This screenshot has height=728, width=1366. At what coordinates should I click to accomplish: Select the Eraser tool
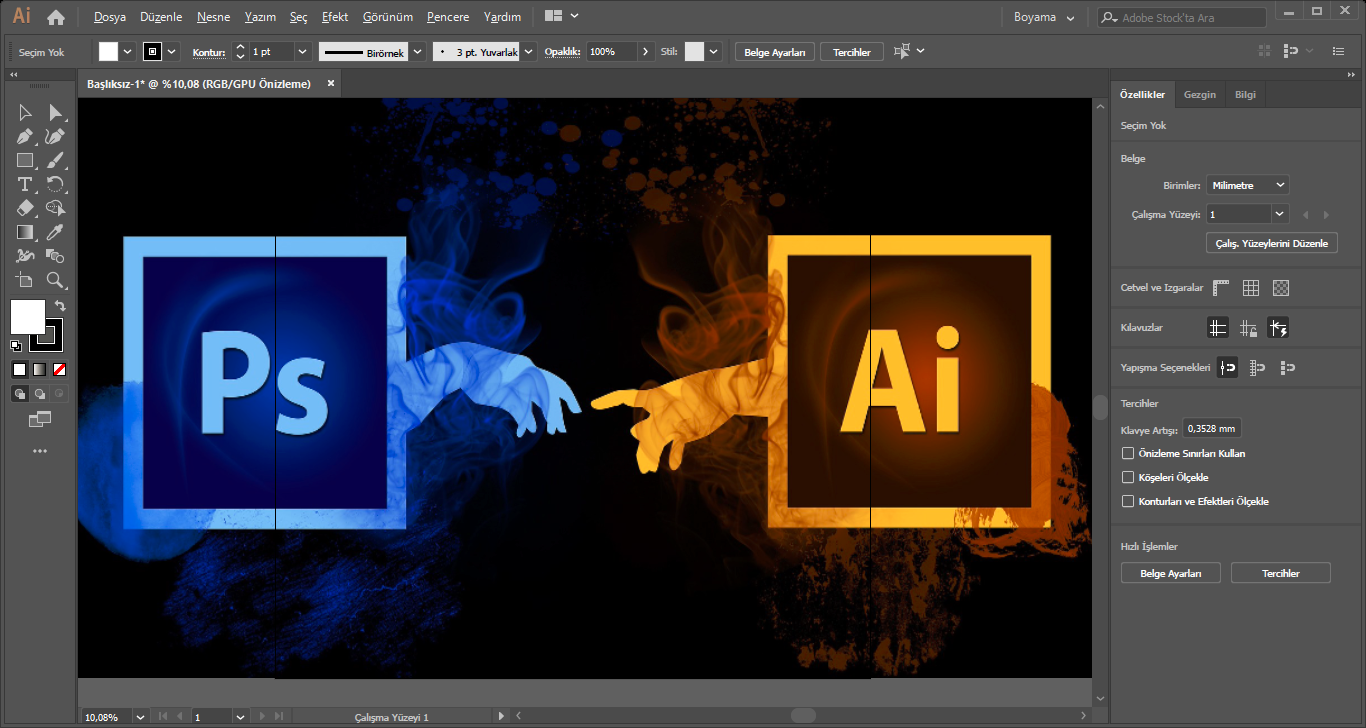25,208
